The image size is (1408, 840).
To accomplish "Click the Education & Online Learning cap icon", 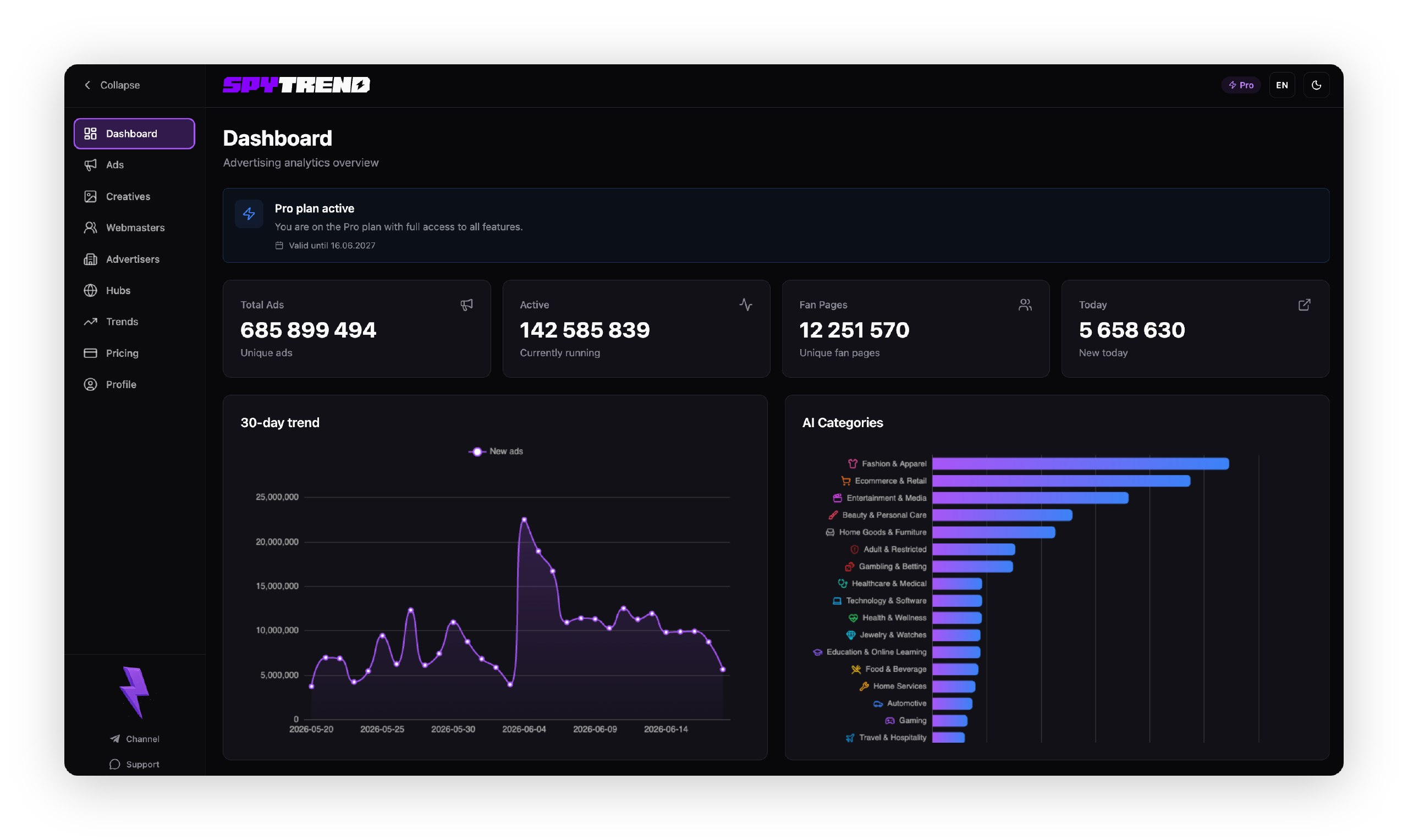I will (x=817, y=652).
